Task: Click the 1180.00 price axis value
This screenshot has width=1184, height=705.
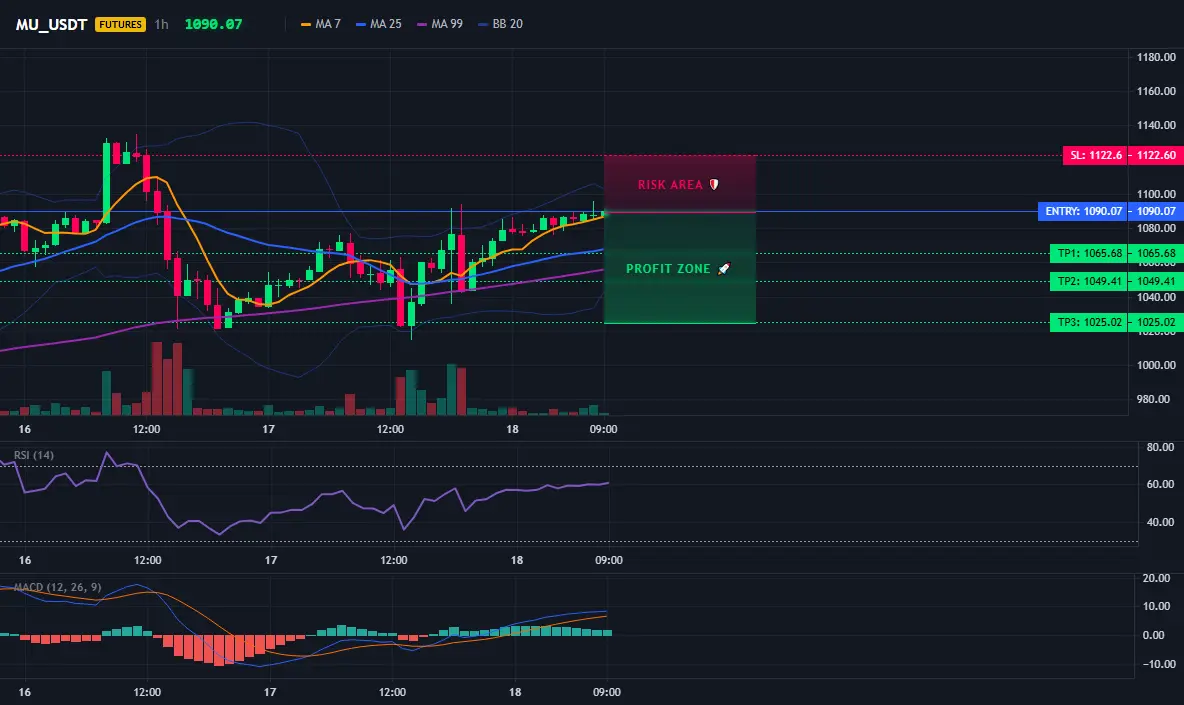Action: (1156, 57)
